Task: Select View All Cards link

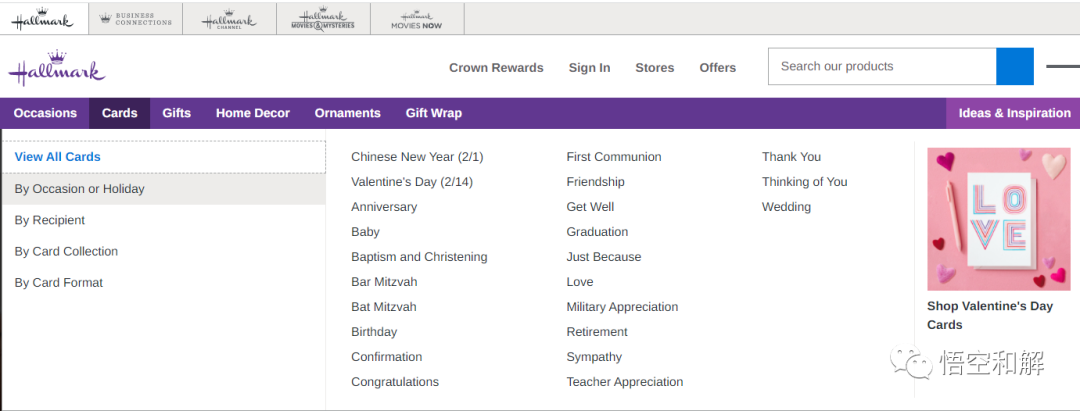Action: pyautogui.click(x=57, y=157)
